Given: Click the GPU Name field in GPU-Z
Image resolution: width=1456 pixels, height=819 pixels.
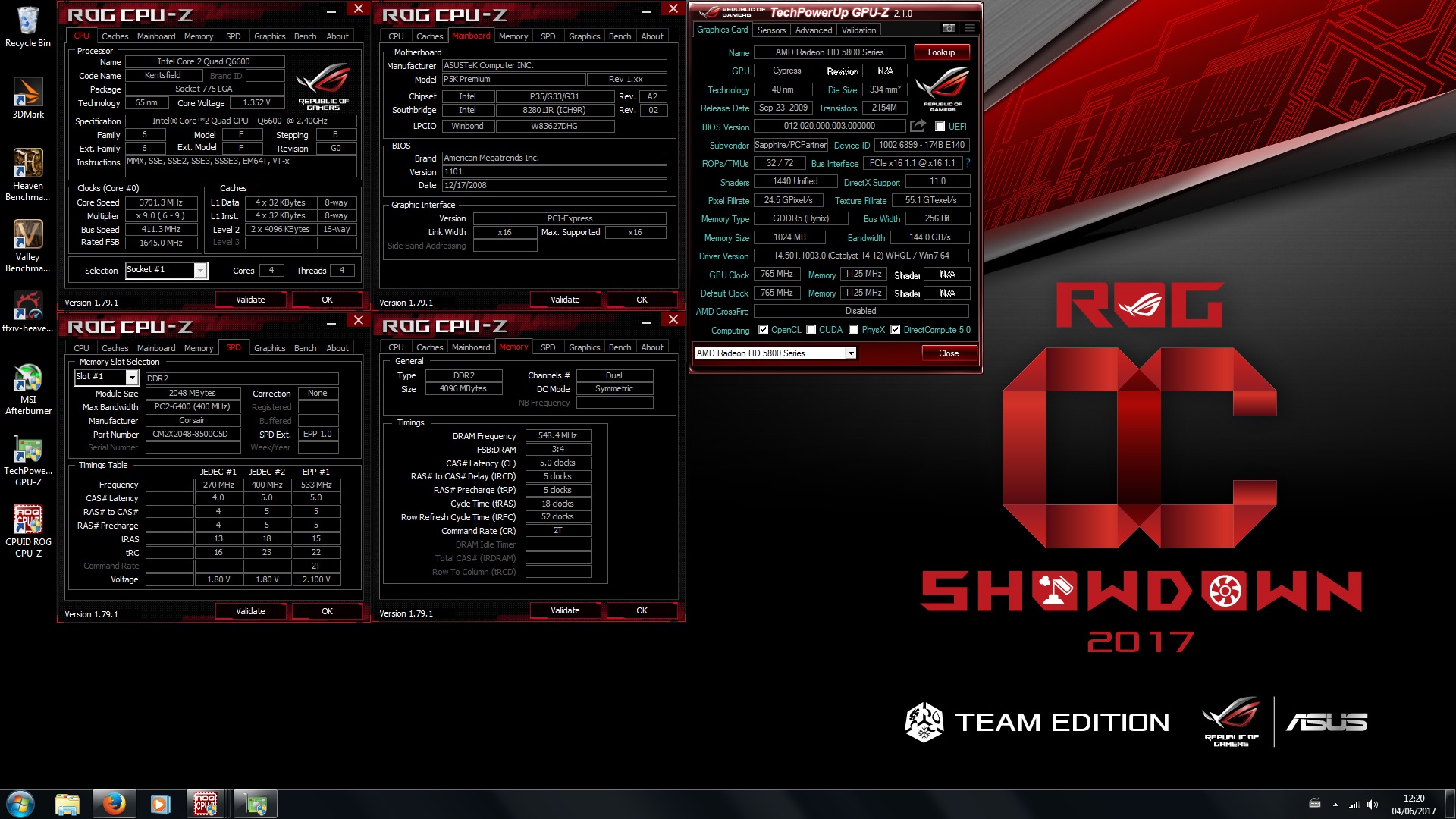Looking at the screenshot, I should click(830, 52).
